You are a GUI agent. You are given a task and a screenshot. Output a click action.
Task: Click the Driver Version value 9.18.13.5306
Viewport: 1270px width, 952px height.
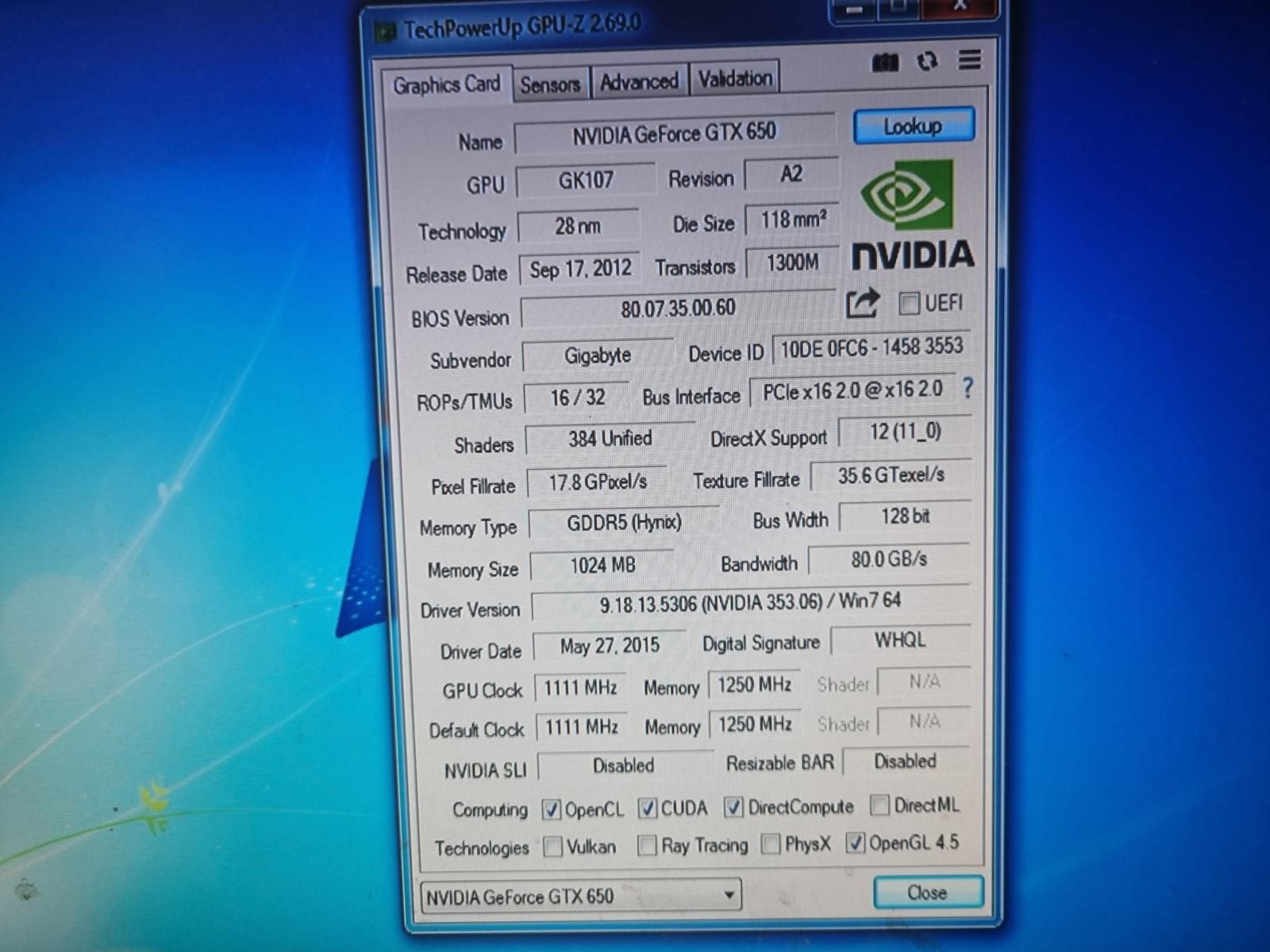tap(750, 603)
